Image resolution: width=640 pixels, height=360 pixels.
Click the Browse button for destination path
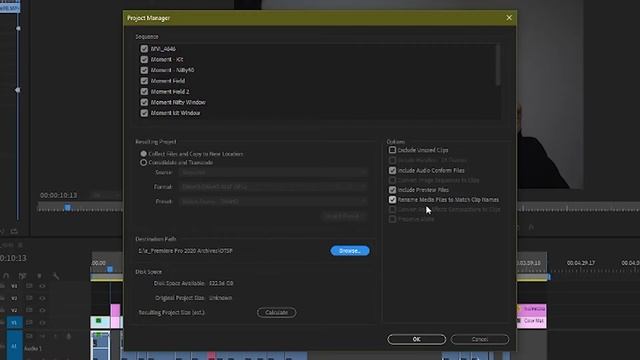click(350, 251)
